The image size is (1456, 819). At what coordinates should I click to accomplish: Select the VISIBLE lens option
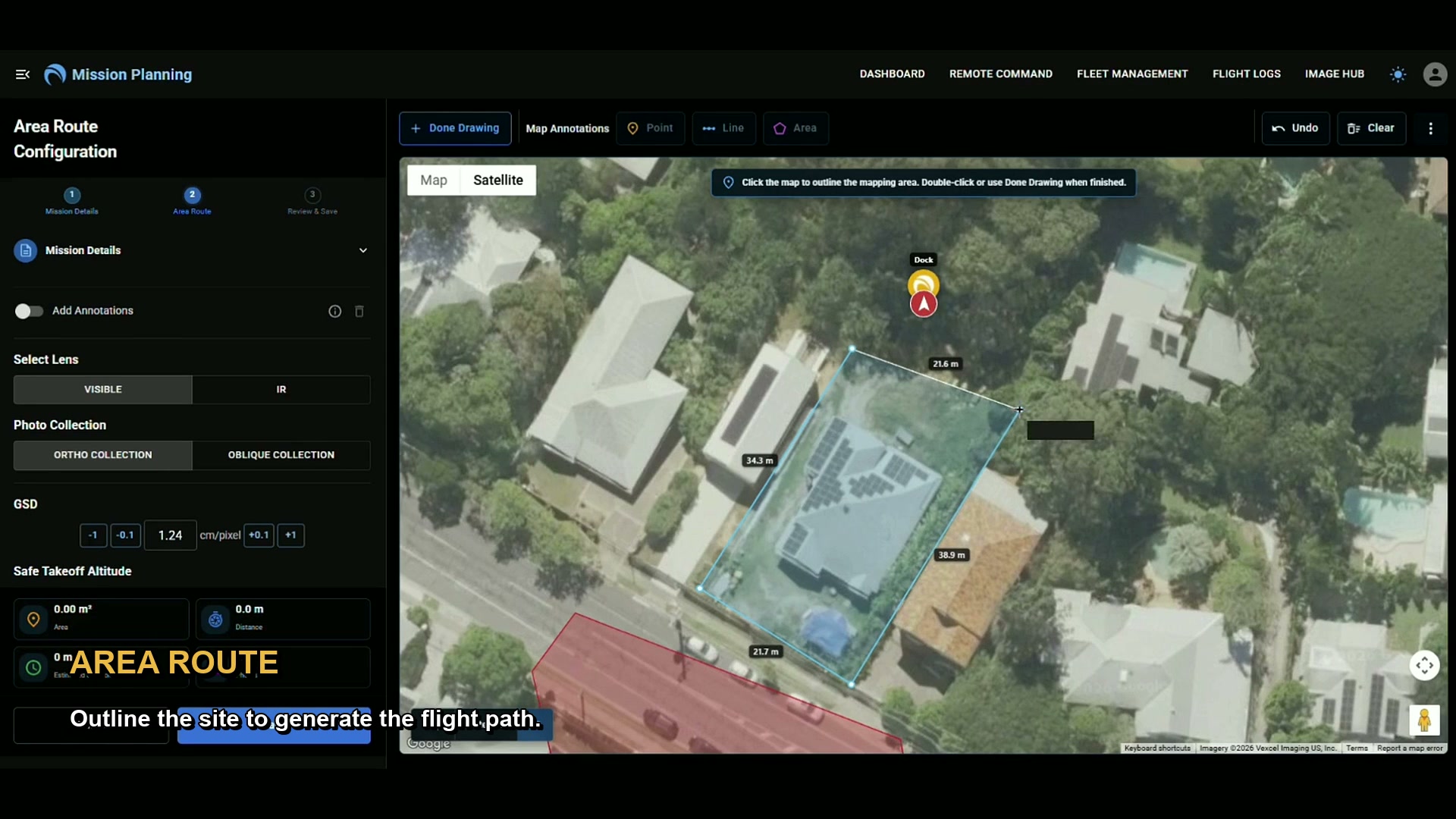point(103,390)
